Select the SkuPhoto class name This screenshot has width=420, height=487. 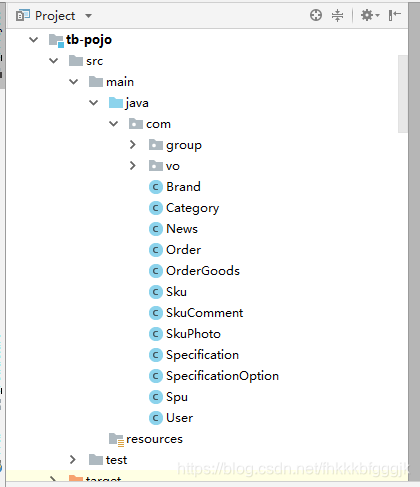tap(193, 334)
